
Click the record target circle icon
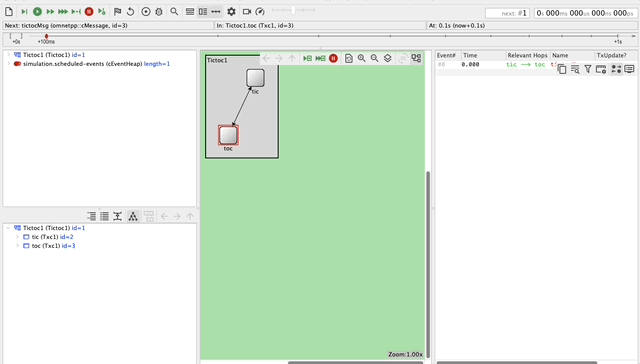coord(146,11)
